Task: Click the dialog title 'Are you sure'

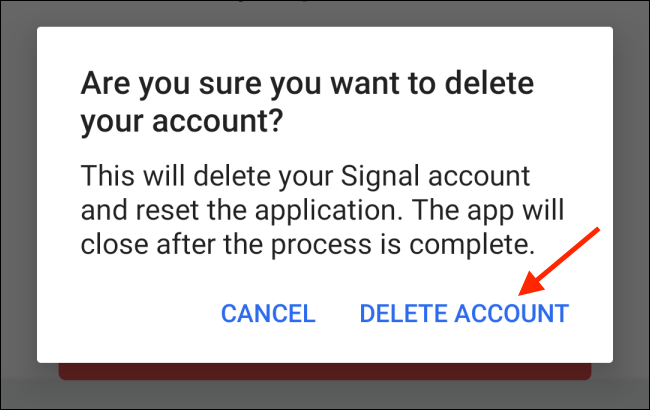Action: (x=307, y=83)
